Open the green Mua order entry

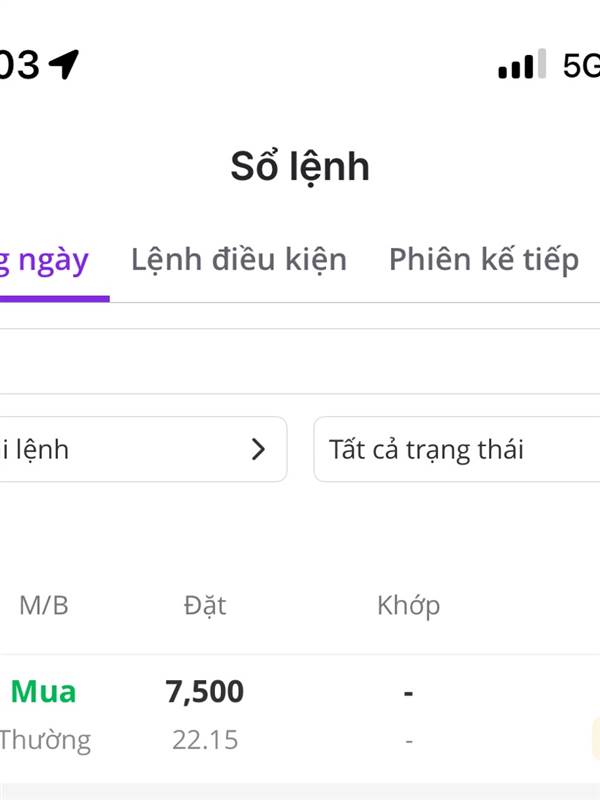[43, 692]
